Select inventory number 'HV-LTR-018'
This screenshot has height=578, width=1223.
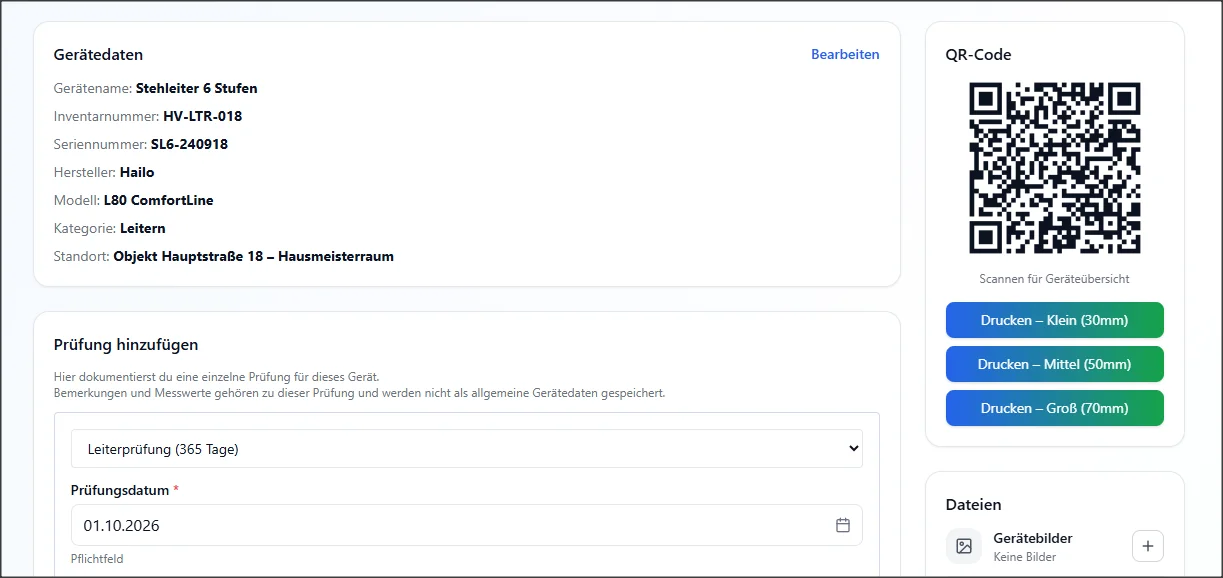pyautogui.click(x=203, y=116)
